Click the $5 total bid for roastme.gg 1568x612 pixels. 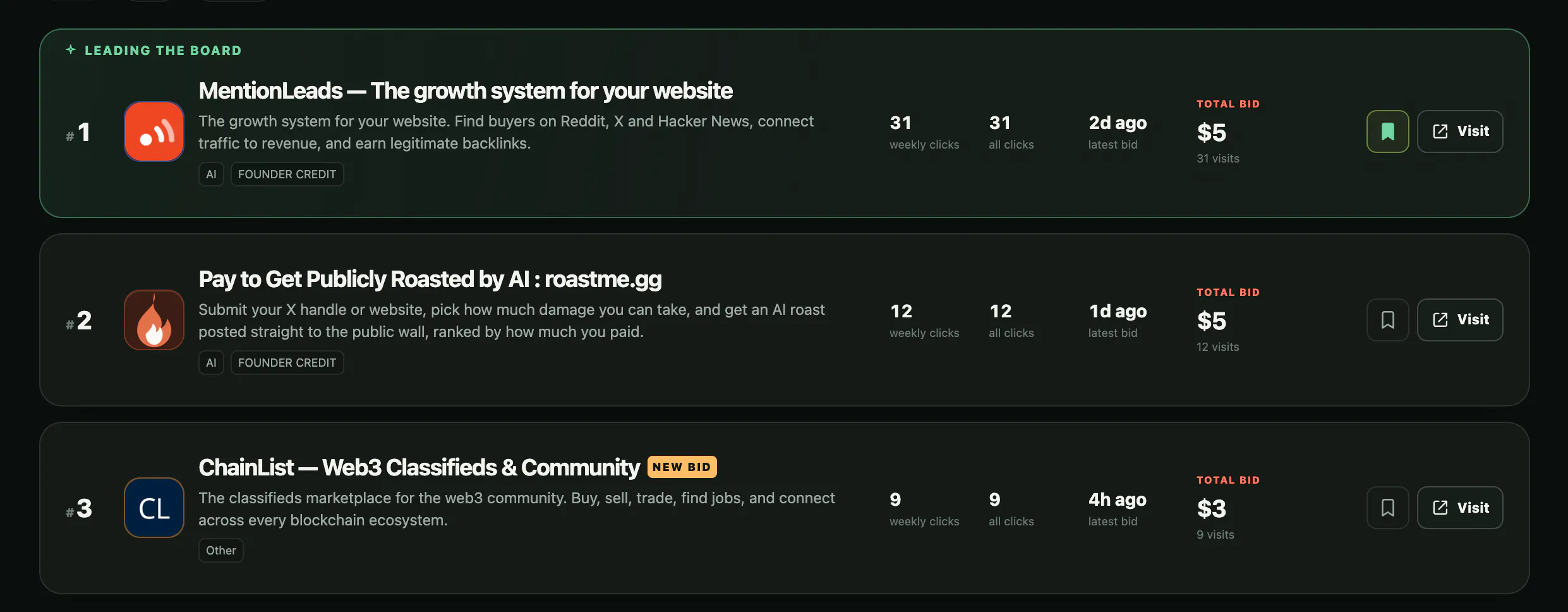click(x=1212, y=321)
